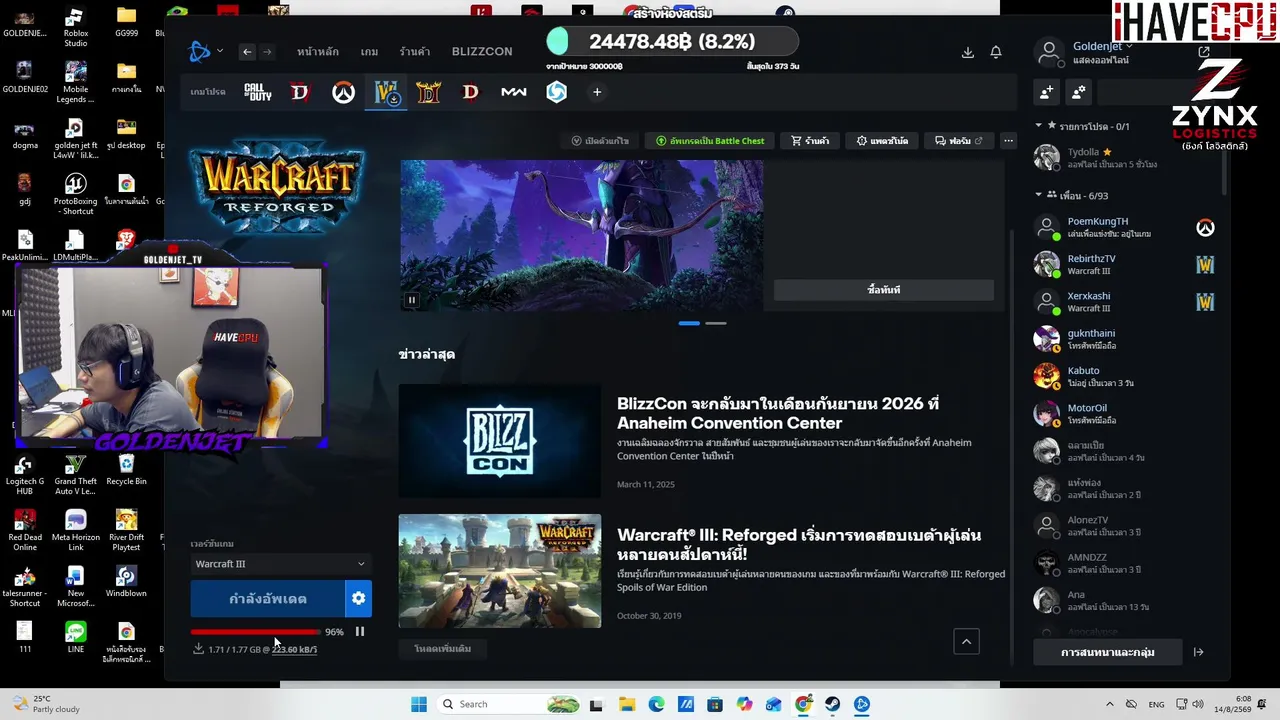Image resolution: width=1280 pixels, height=720 pixels.
Task: Go back with the left arrow
Action: [x=247, y=52]
